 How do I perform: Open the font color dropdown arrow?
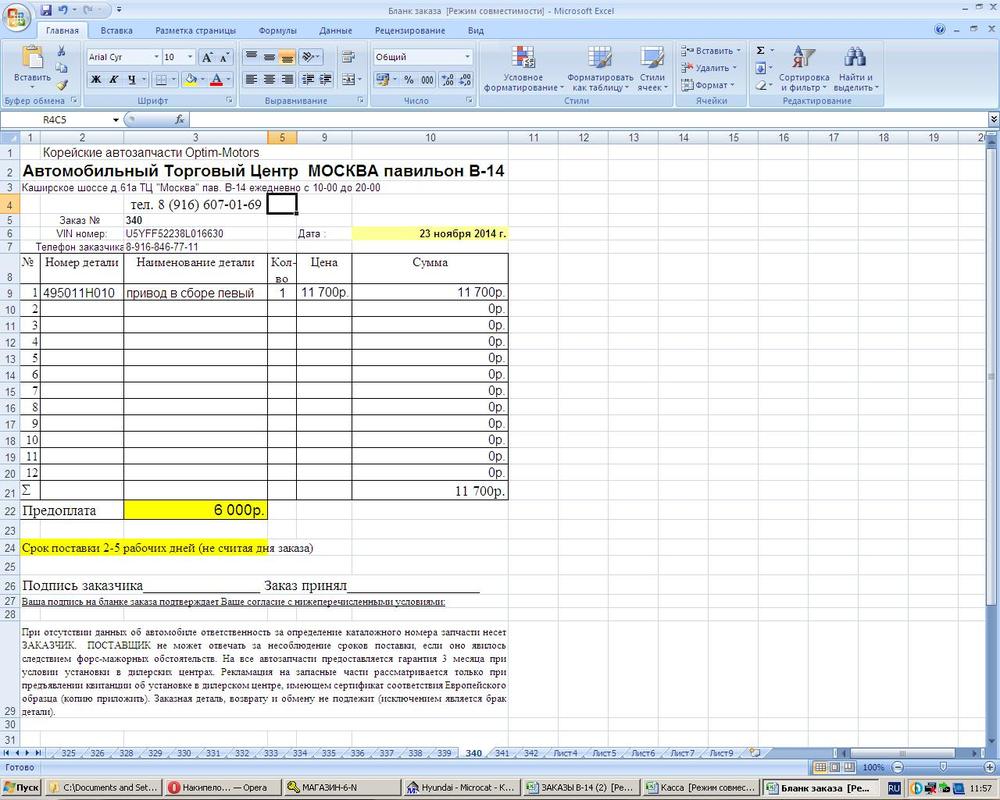pos(228,80)
